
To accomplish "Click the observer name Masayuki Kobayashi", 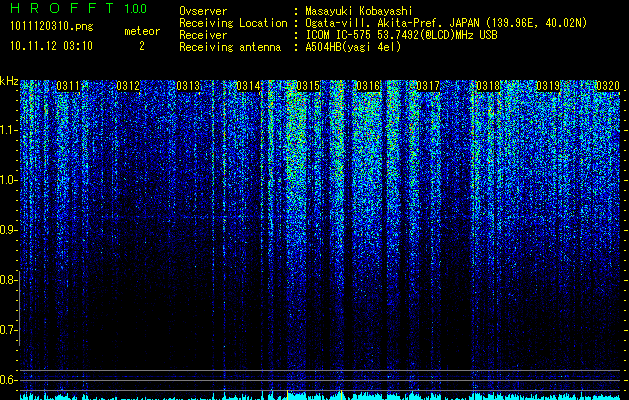I will tap(359, 11).
